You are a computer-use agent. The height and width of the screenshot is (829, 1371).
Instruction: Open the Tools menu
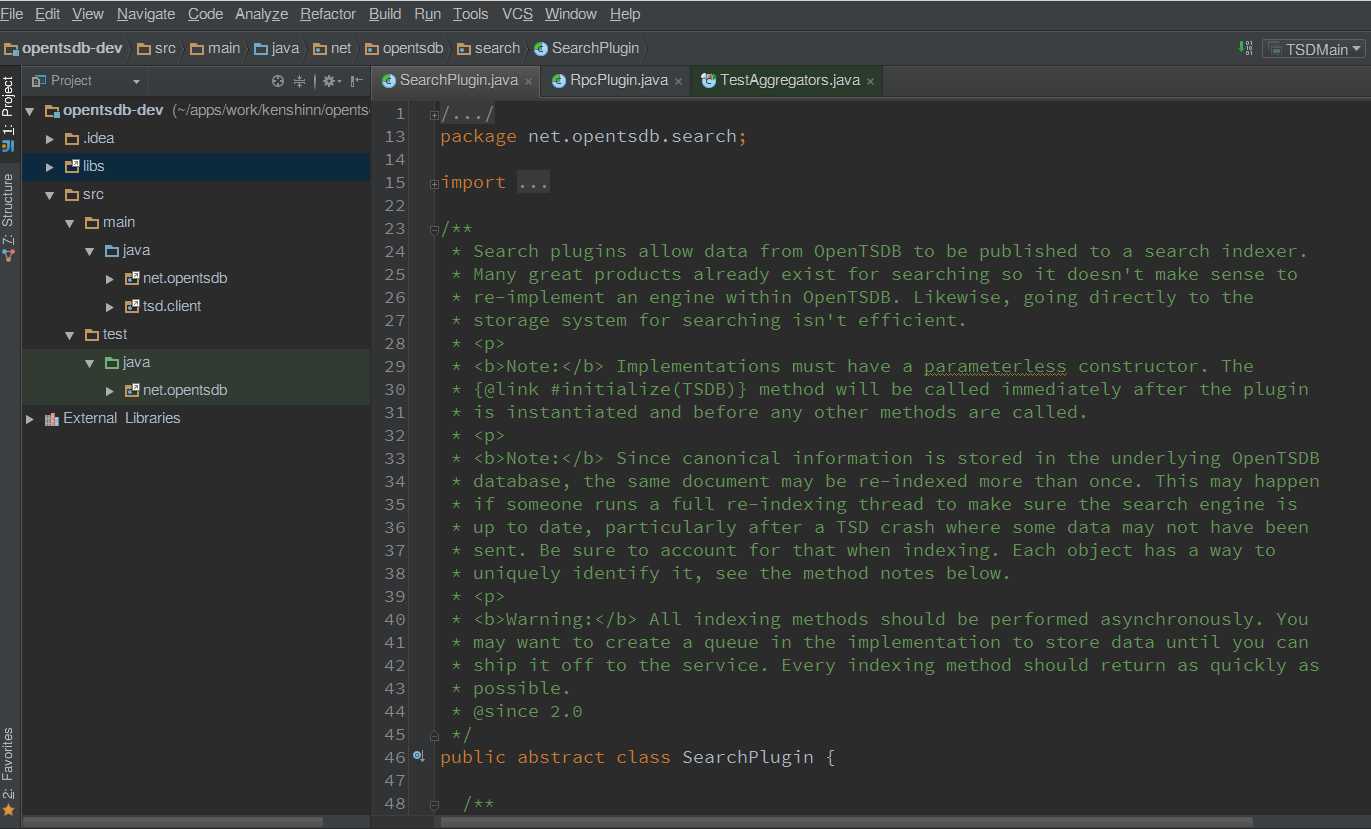pyautogui.click(x=470, y=14)
